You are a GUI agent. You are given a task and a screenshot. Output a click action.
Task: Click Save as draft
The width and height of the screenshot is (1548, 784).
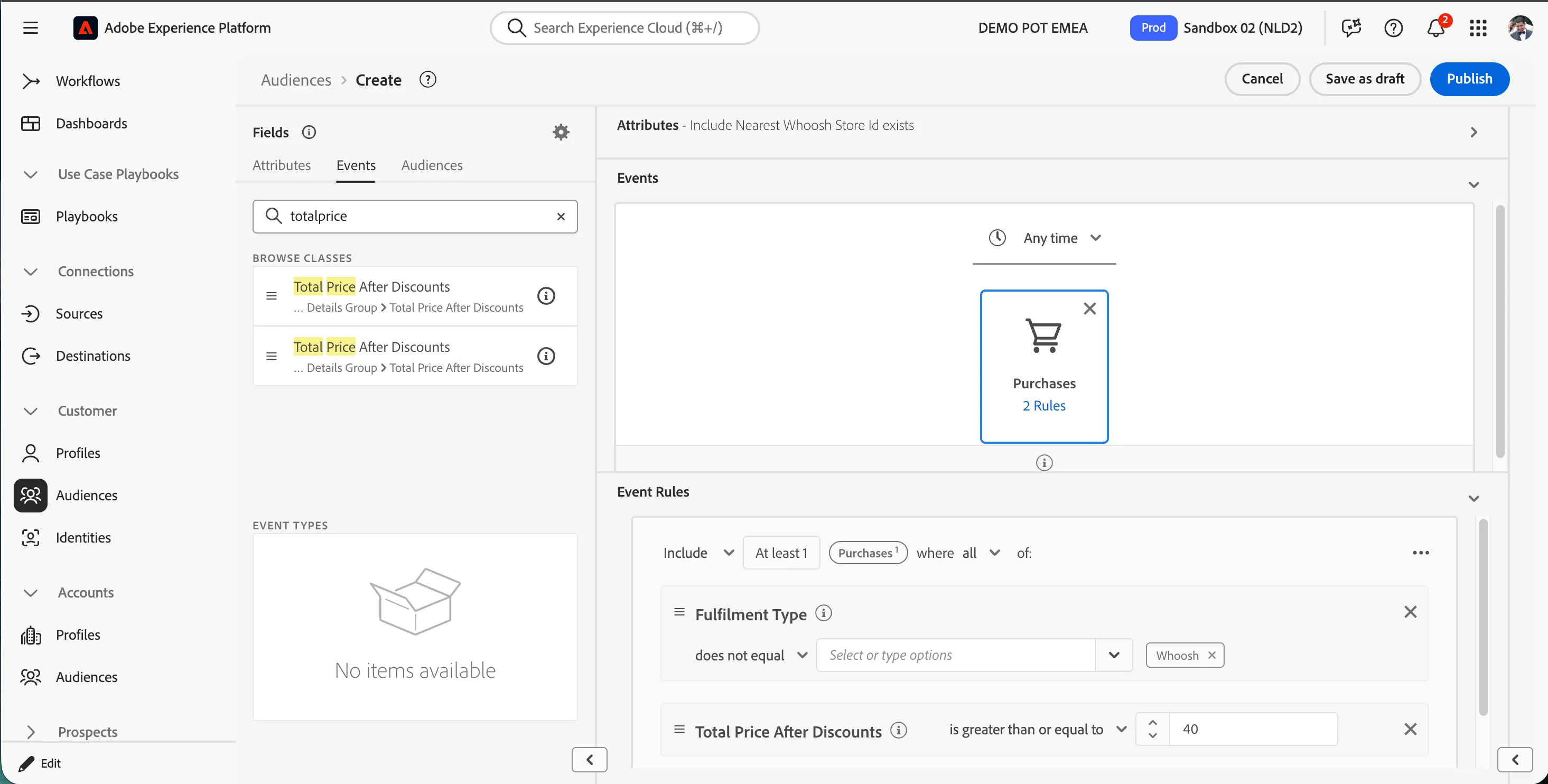[1365, 79]
